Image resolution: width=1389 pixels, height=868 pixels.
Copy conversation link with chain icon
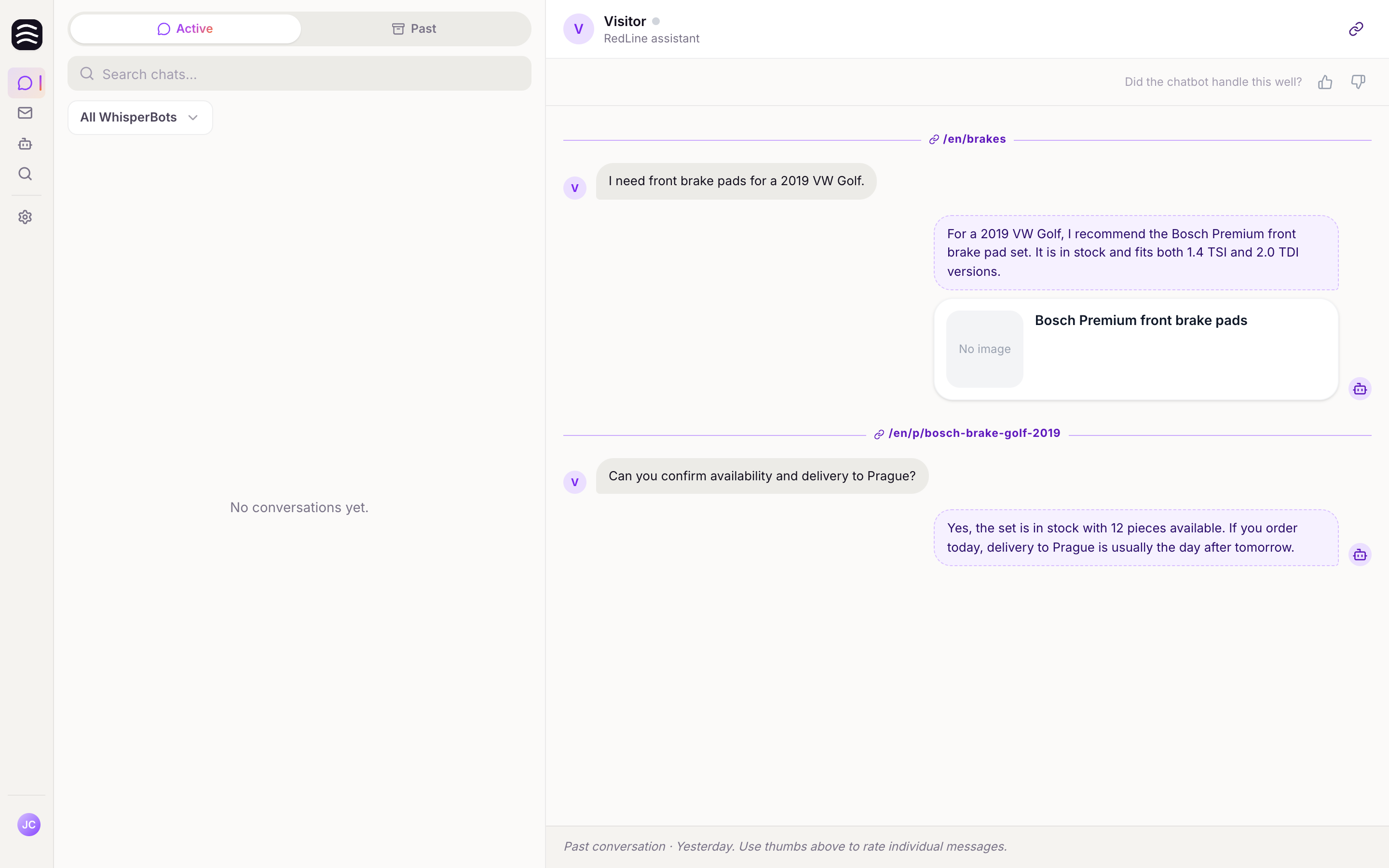(1356, 29)
